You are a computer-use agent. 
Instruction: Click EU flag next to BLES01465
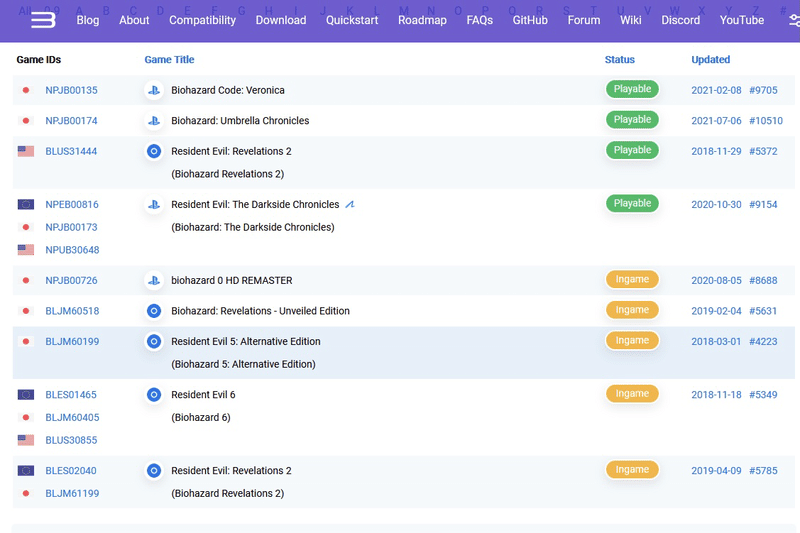point(26,395)
